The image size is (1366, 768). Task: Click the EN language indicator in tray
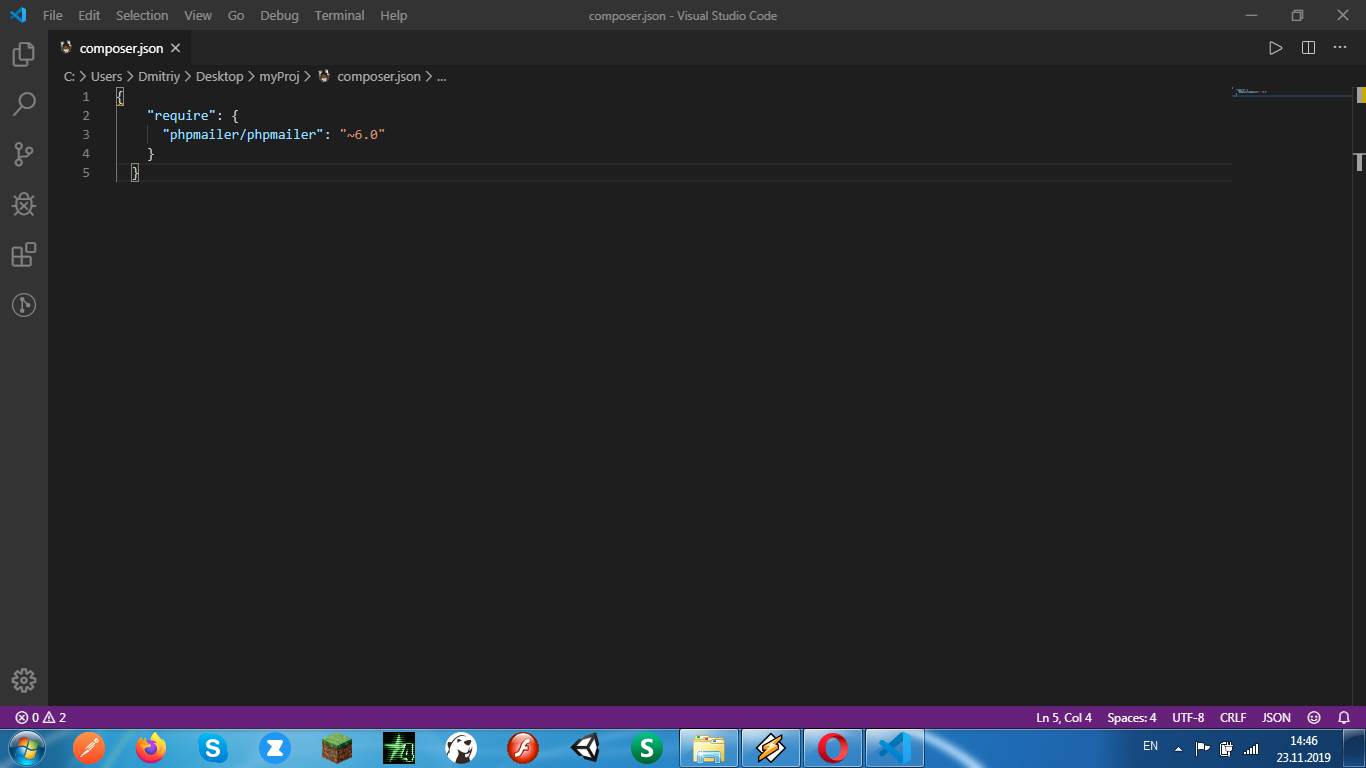[x=1150, y=747]
